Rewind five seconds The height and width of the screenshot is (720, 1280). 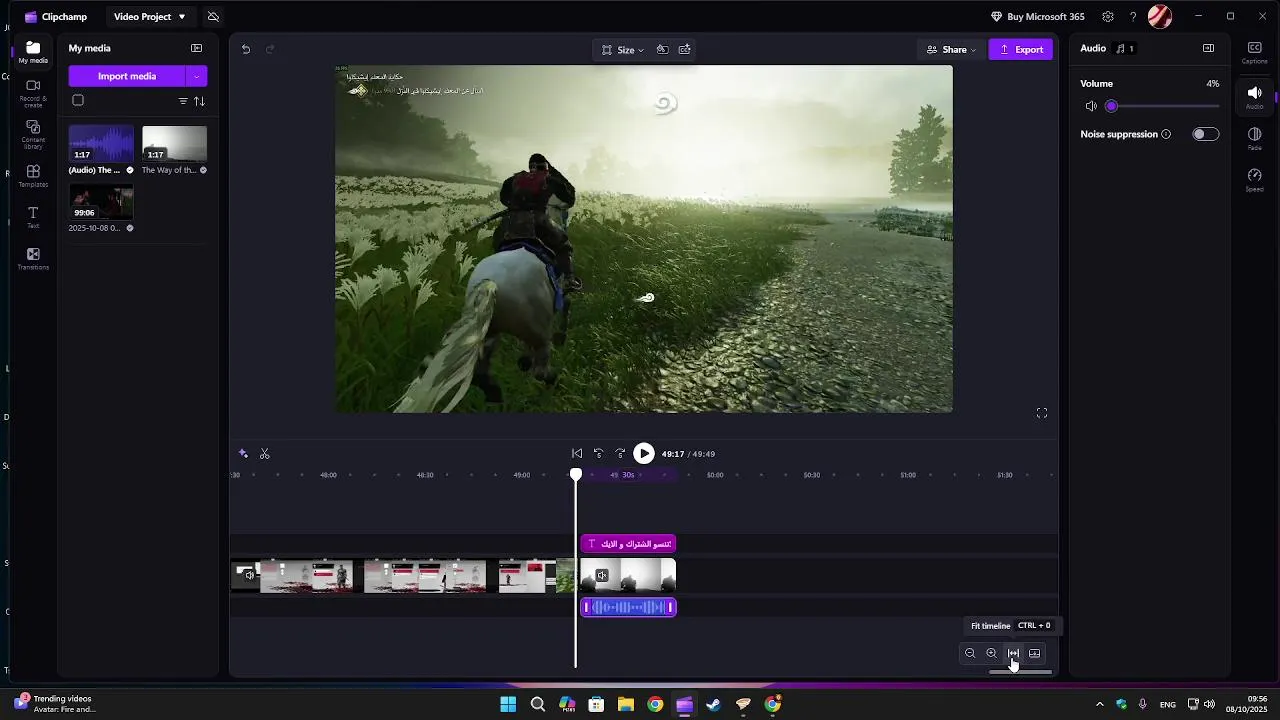[598, 454]
